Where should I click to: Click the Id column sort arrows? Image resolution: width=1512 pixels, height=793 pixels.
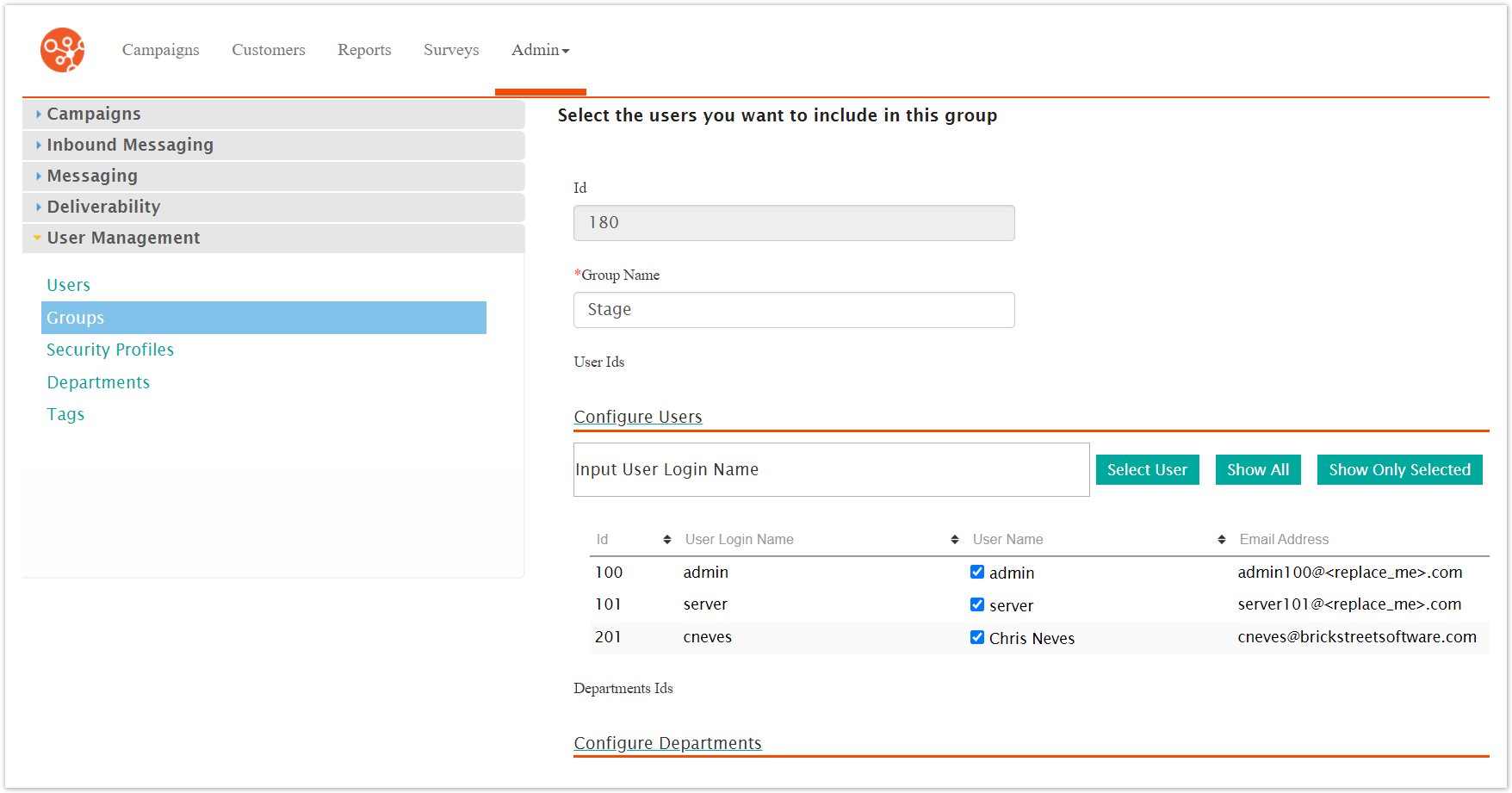(666, 540)
